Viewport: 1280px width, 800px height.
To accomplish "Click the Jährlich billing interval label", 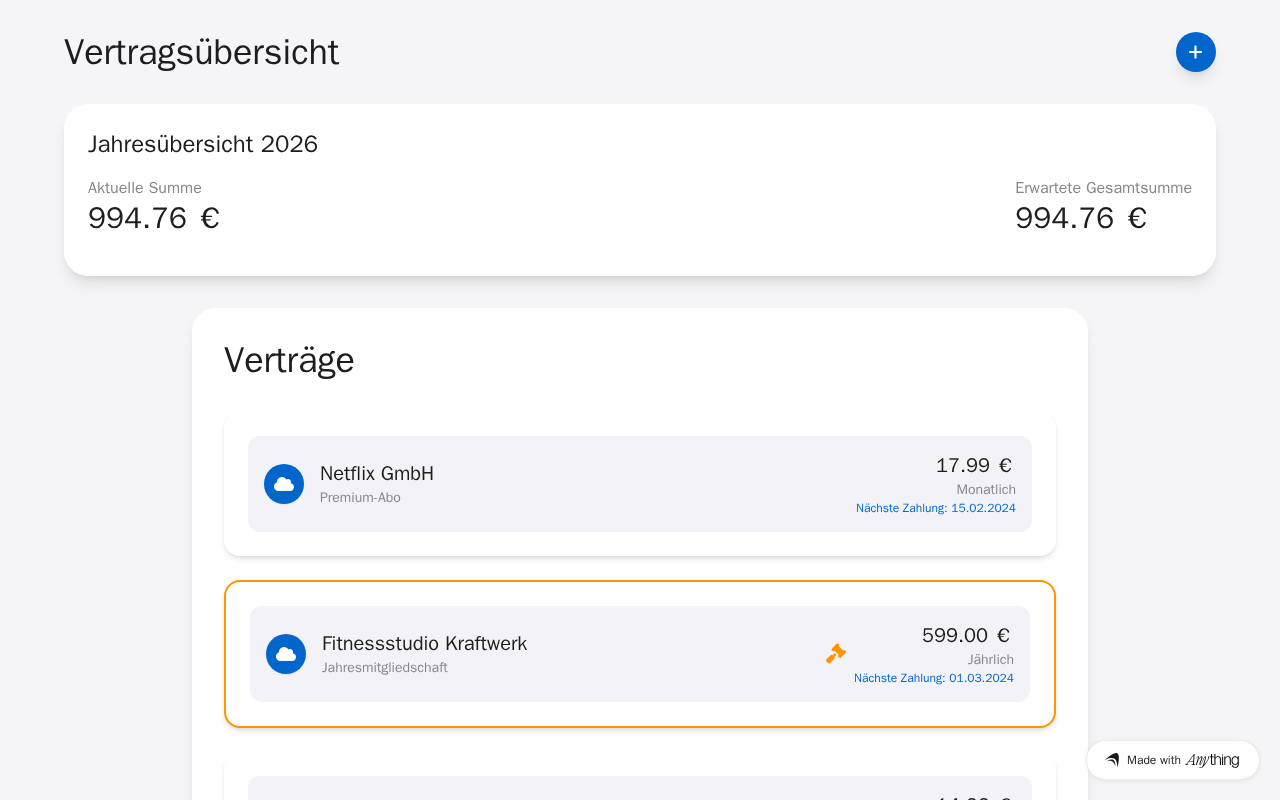I will [x=991, y=660].
